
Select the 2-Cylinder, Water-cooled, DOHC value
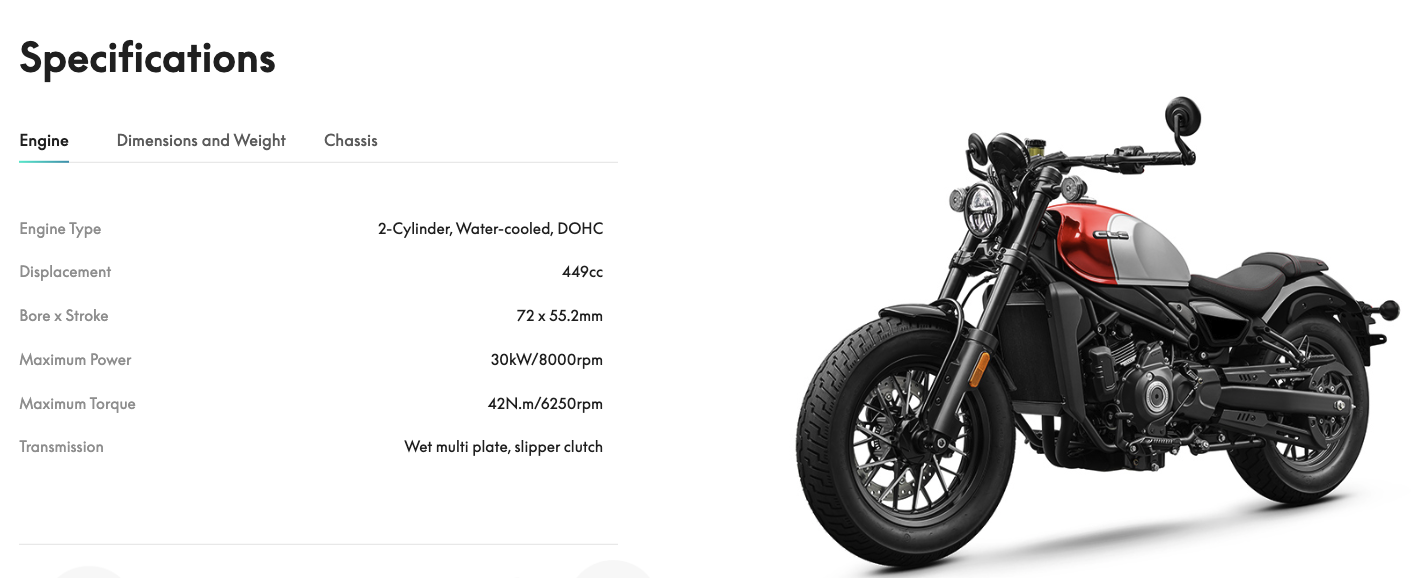490,229
